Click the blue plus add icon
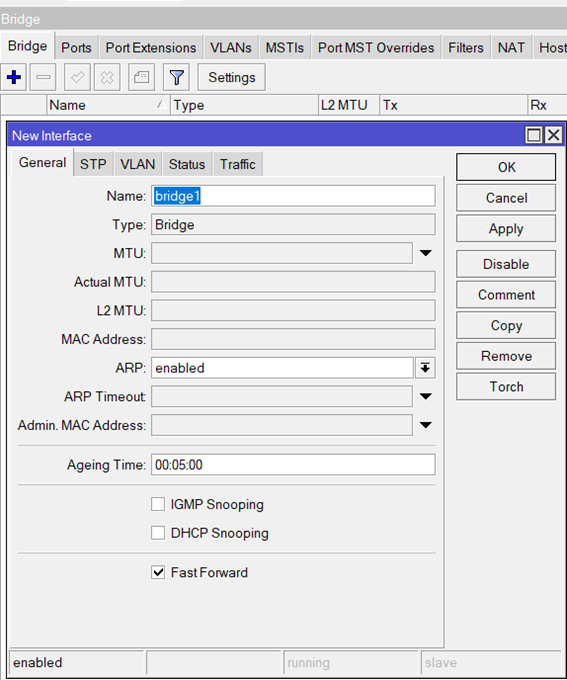 pos(14,77)
